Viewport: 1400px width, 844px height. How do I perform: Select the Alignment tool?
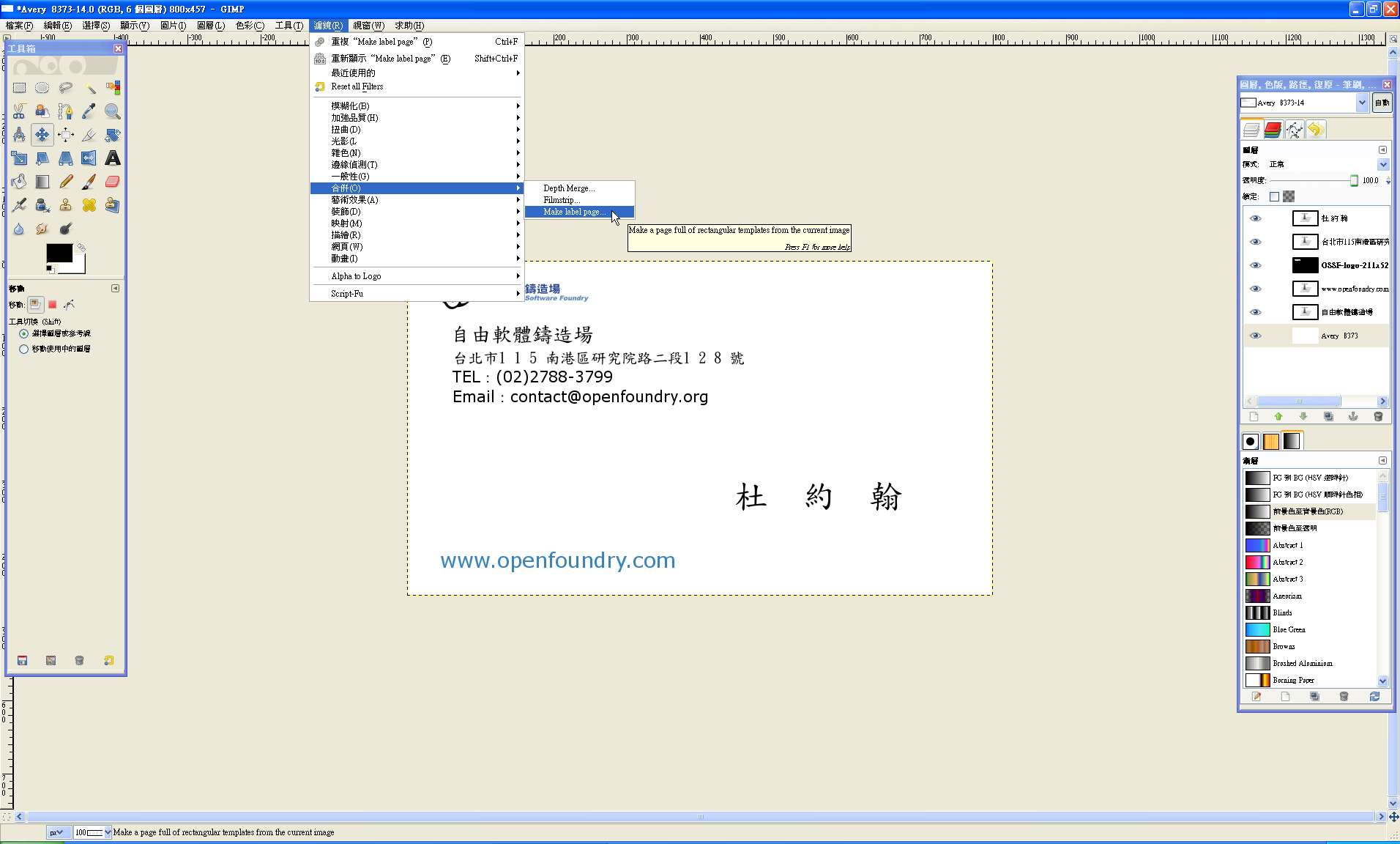pos(66,135)
